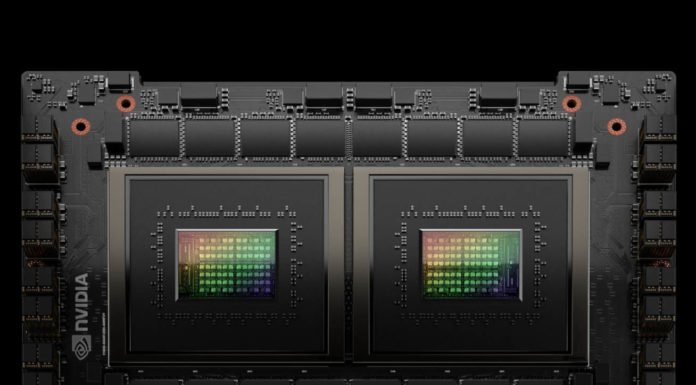Select the left rainbow-colored chip die

227,265
